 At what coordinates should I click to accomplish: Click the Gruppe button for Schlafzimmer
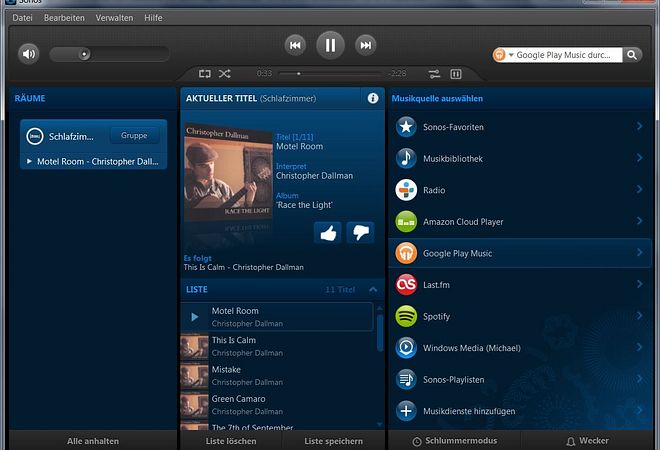coord(134,136)
